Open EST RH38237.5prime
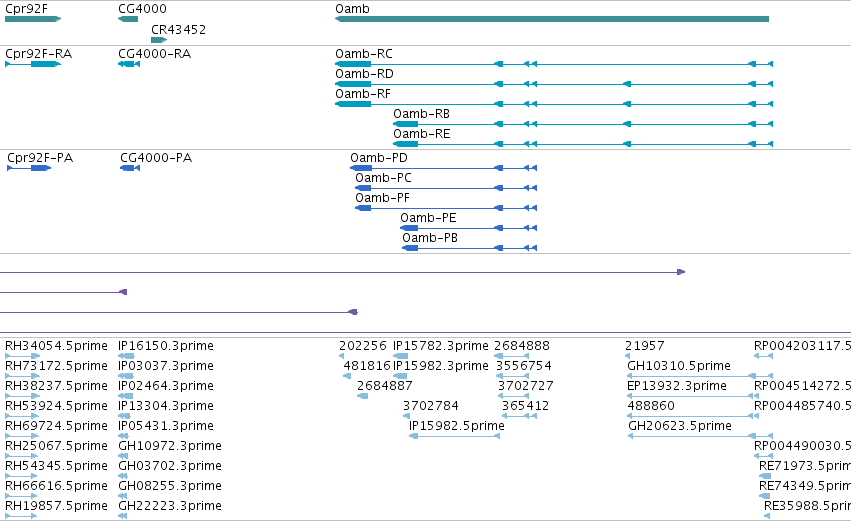This screenshot has width=851, height=521. point(56,386)
